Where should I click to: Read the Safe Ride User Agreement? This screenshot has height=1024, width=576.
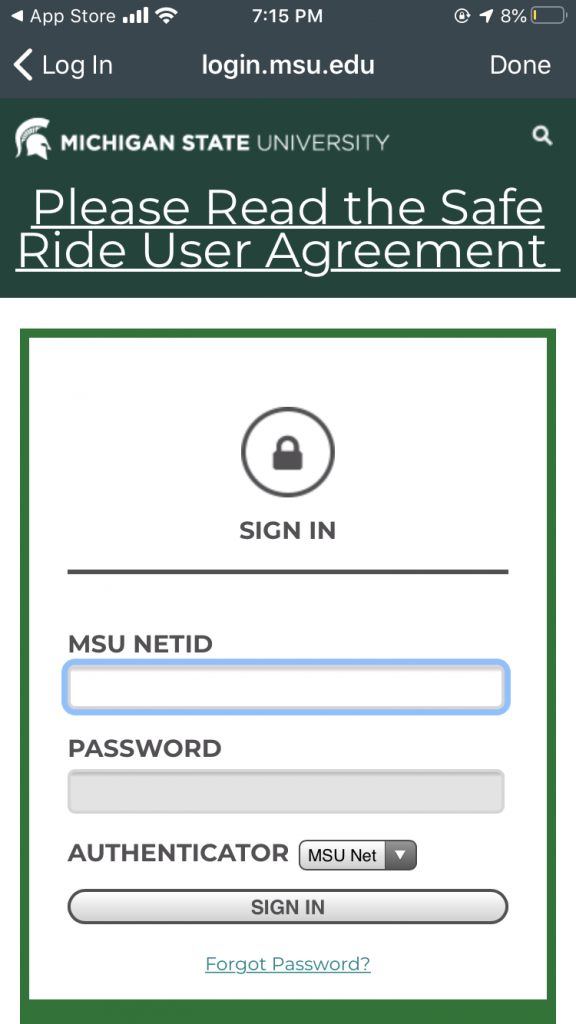click(287, 228)
